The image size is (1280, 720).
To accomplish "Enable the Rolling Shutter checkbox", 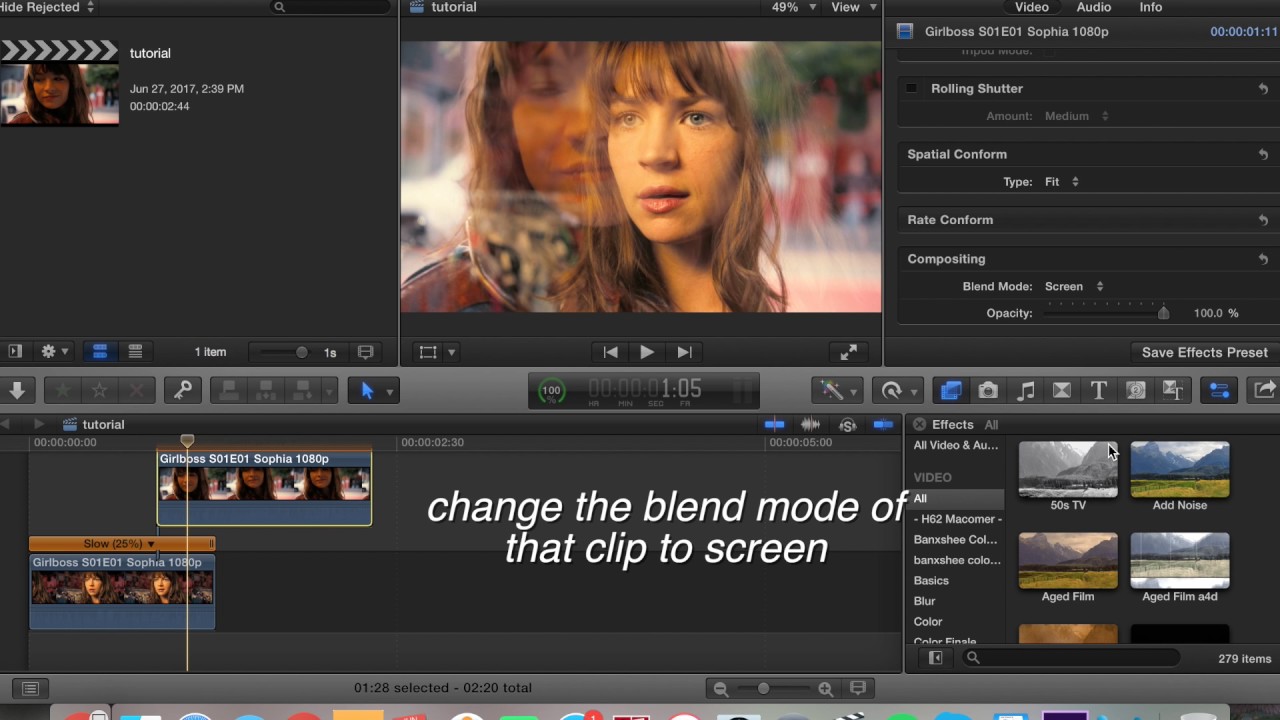I will (x=911, y=89).
